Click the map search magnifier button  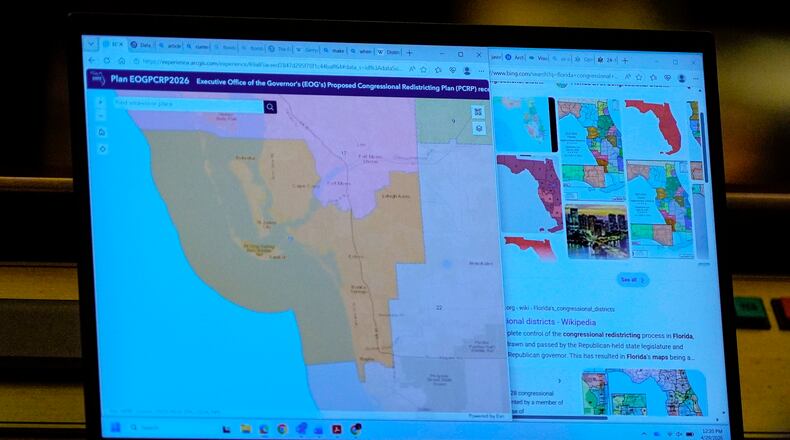tap(270, 107)
